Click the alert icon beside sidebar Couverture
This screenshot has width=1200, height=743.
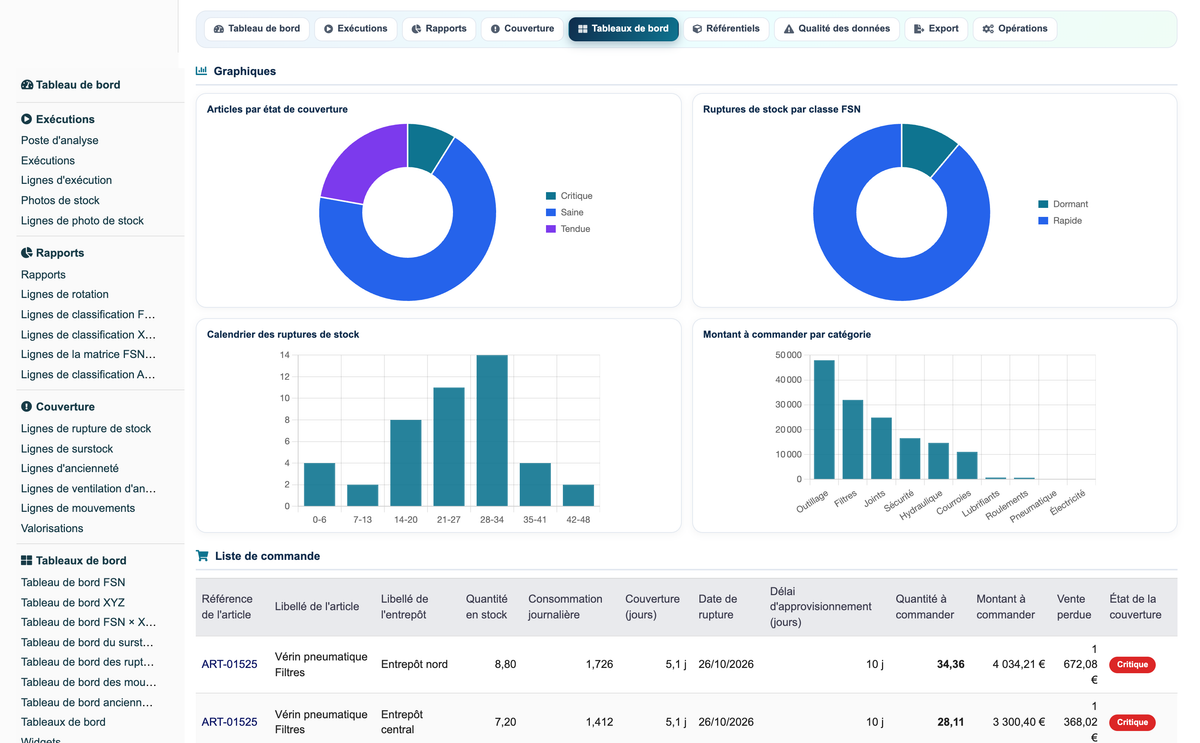27,407
